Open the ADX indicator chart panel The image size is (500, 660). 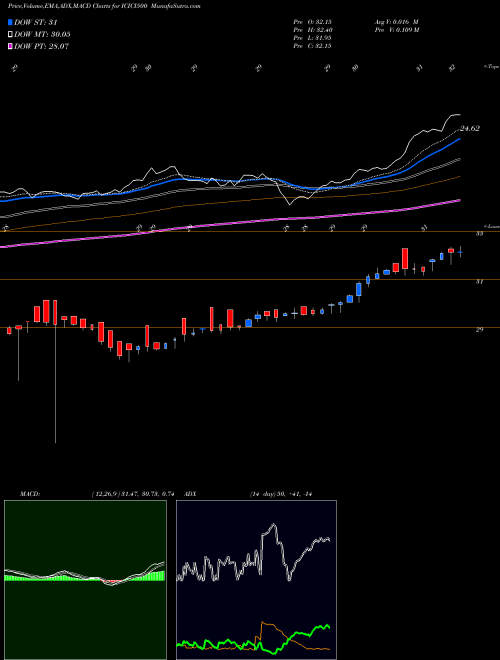(x=256, y=580)
